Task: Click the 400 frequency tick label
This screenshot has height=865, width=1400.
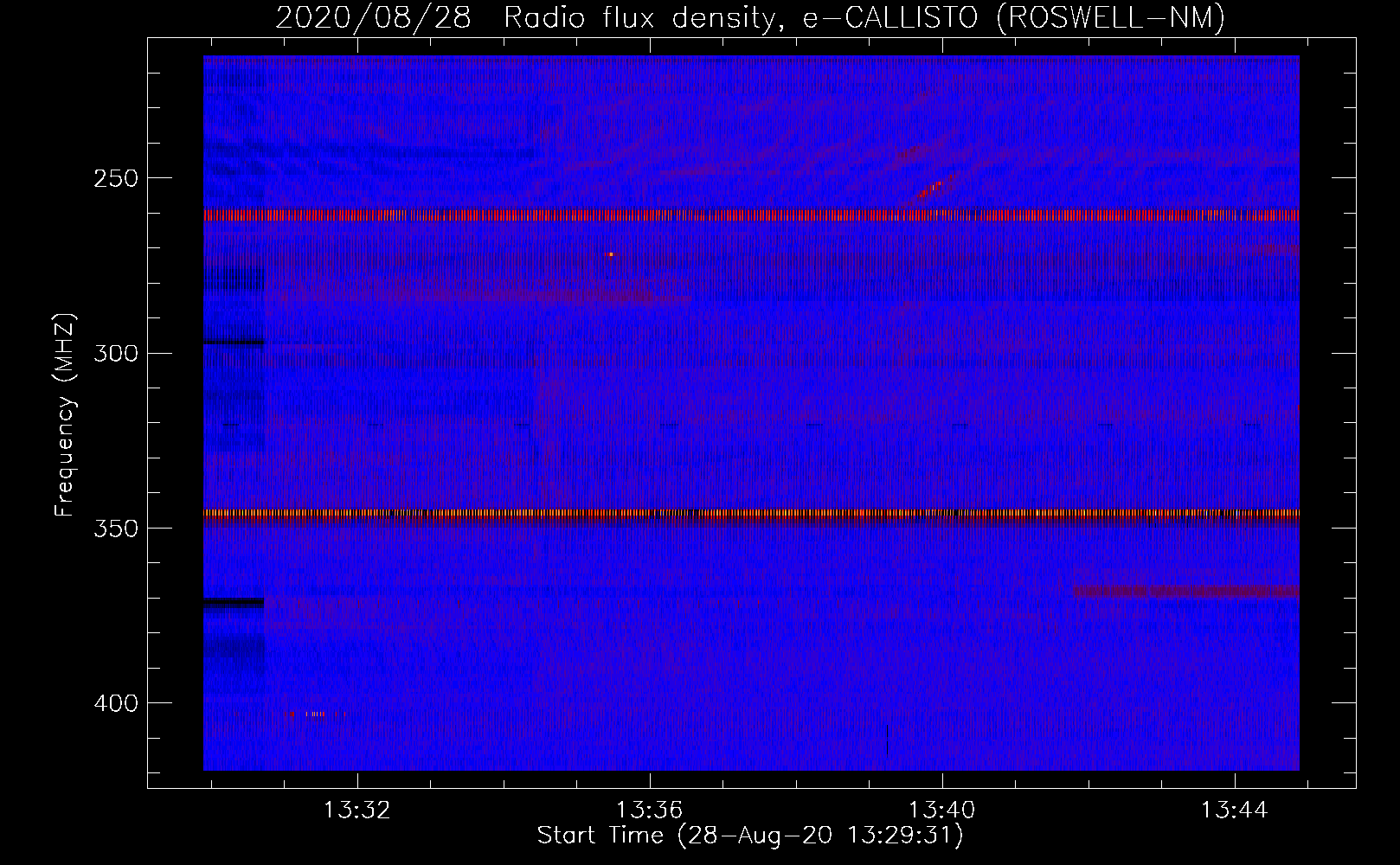Action: point(115,703)
